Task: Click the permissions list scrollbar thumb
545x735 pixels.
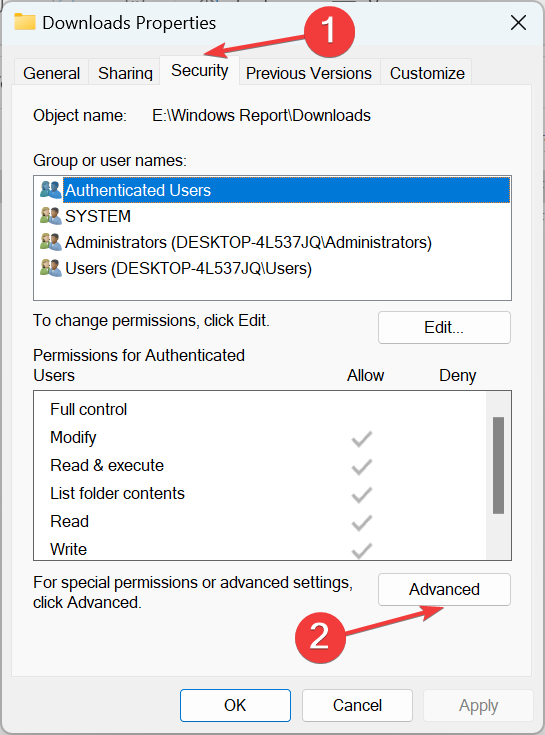Action: (499, 465)
